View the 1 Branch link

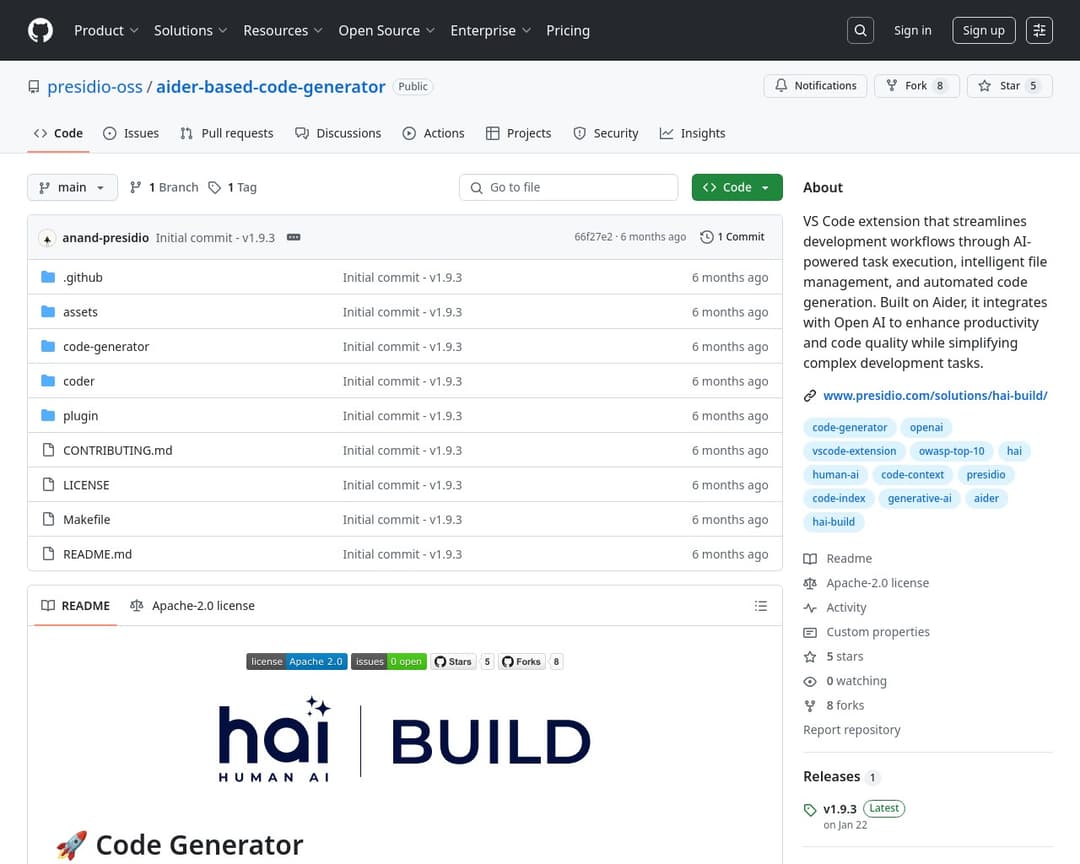point(164,187)
